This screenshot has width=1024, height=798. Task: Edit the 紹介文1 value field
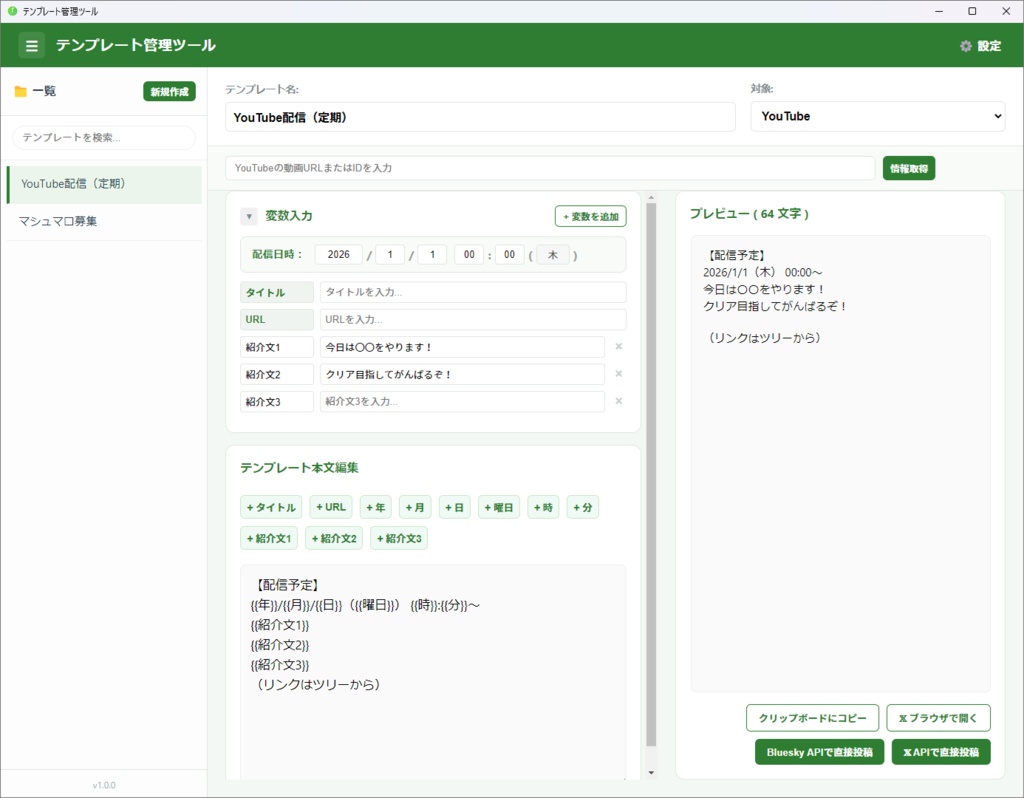(x=462, y=347)
